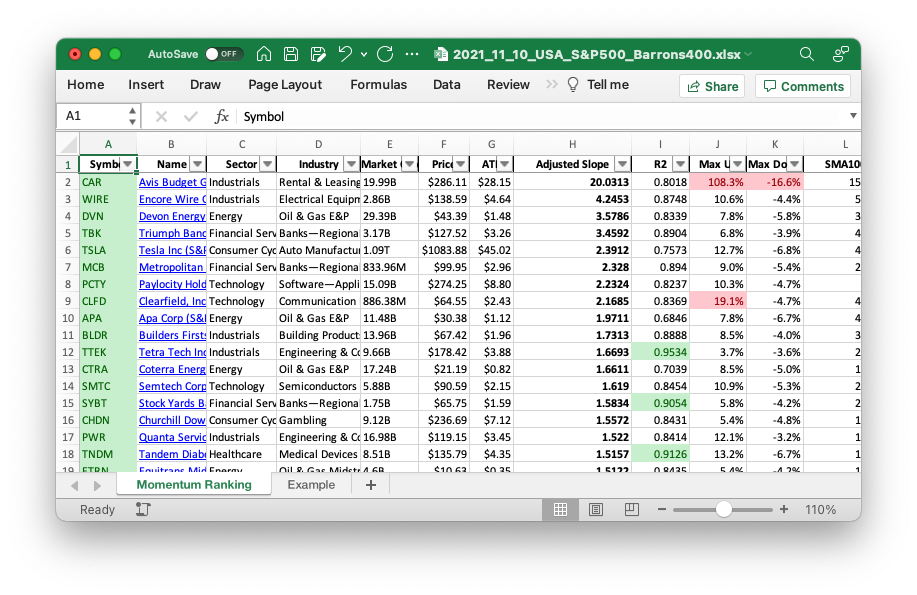Expand the Industry column filter dropdown

351,164
